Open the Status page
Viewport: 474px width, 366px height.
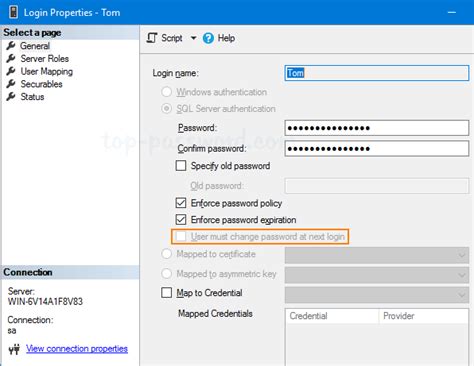click(32, 97)
